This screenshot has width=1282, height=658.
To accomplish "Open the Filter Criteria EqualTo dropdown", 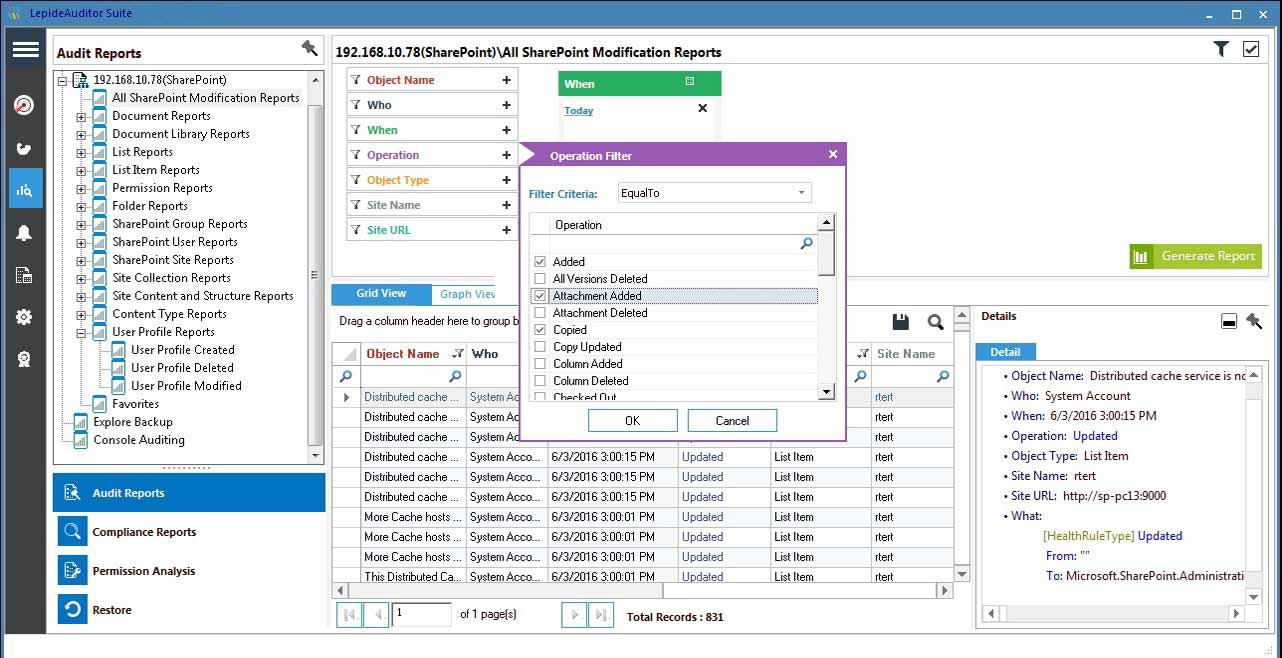I will 714,193.
